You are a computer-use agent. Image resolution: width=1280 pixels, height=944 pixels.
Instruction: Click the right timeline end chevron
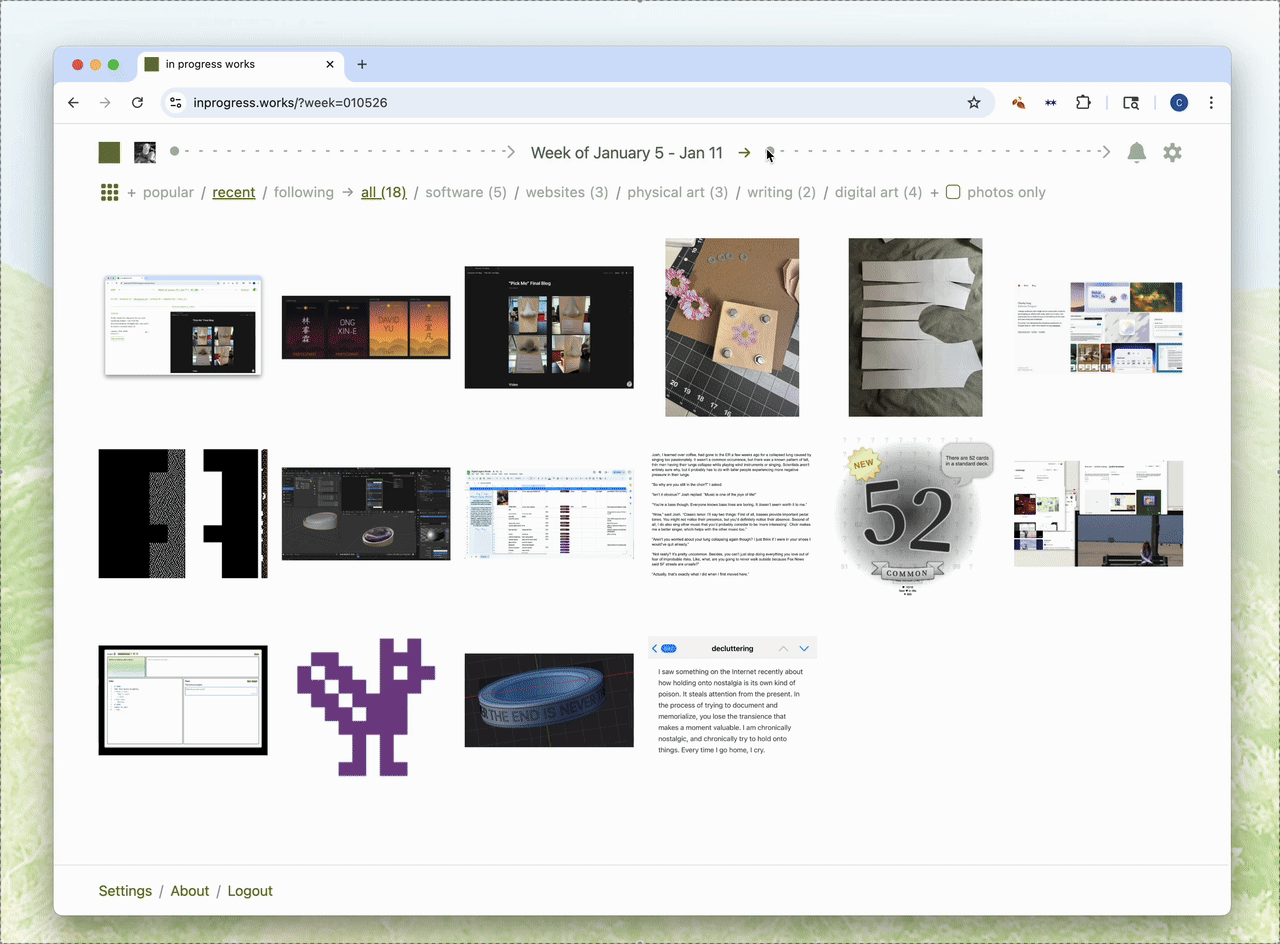[x=1106, y=152]
